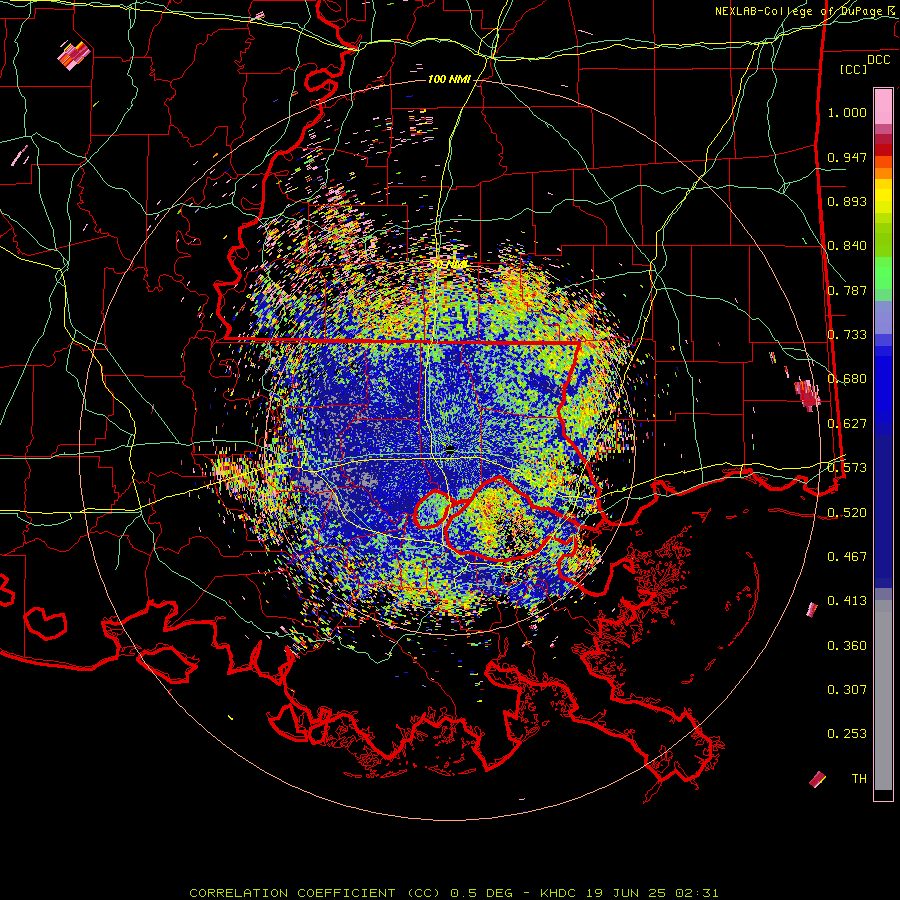Click the 100 NMI range ring label
The image size is (900, 900).
[449, 79]
